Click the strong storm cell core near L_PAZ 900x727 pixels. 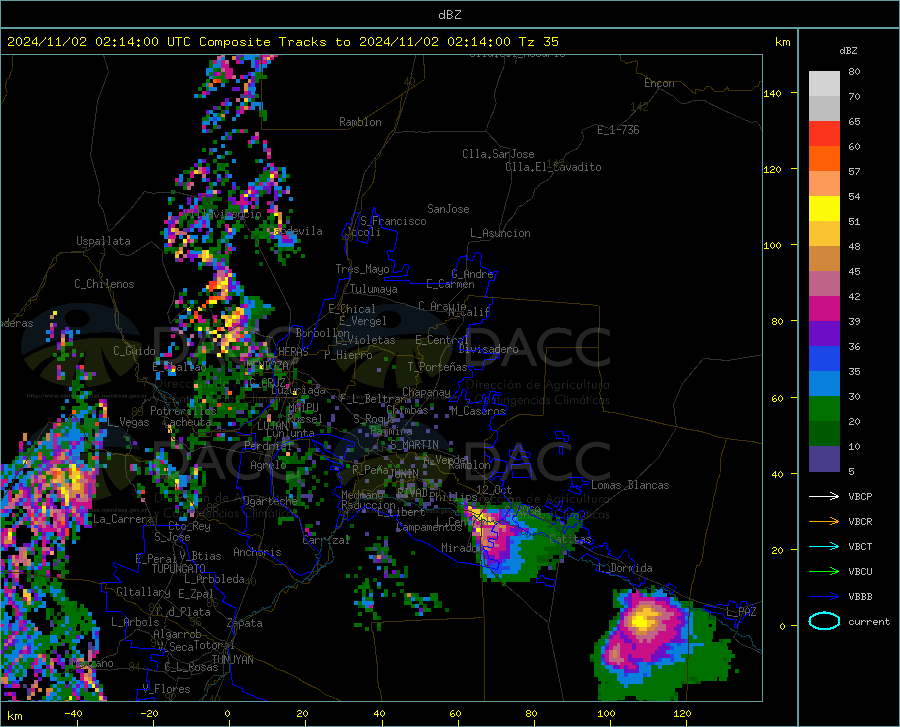tap(642, 620)
